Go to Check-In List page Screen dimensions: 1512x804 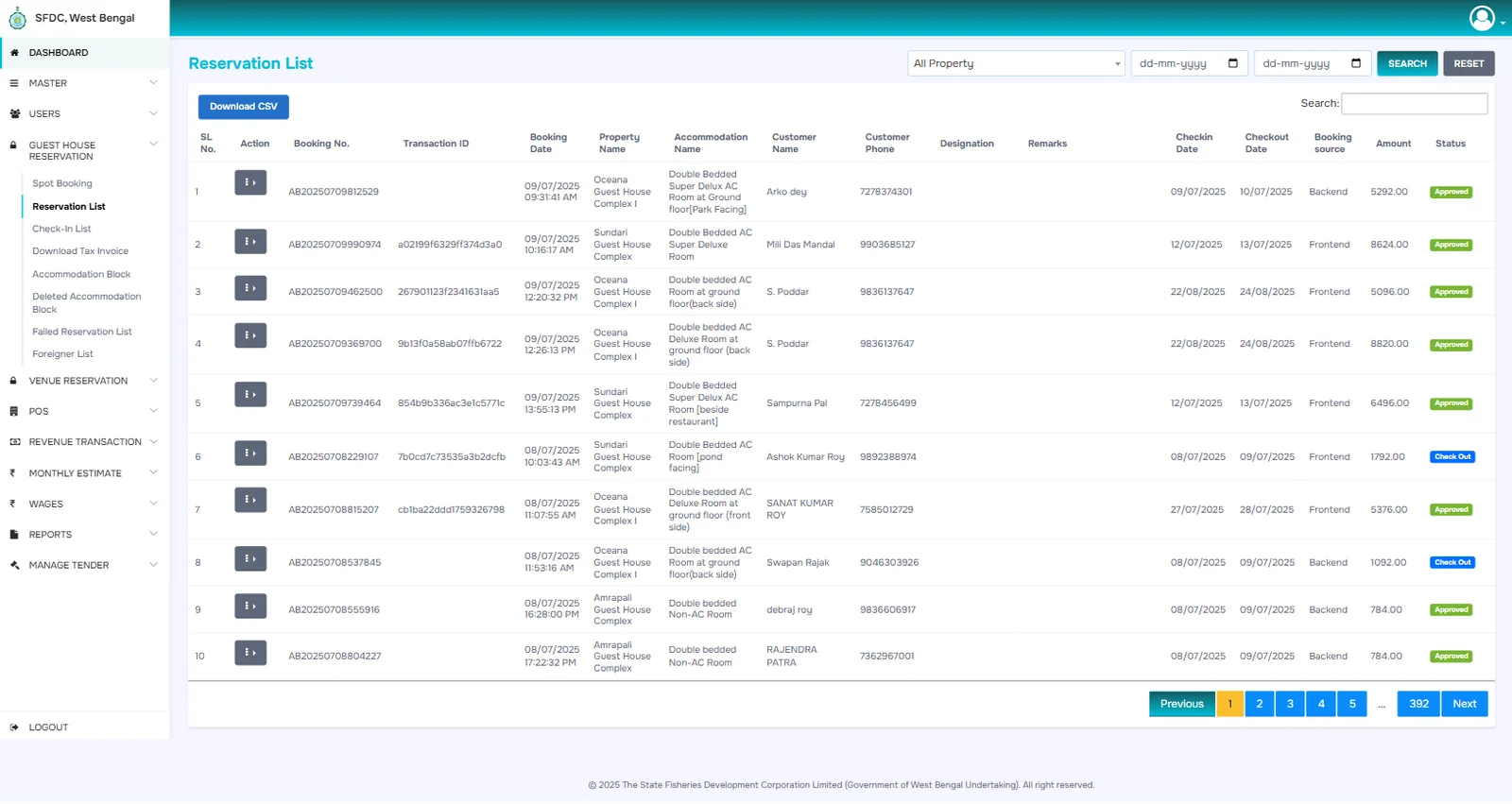(61, 229)
